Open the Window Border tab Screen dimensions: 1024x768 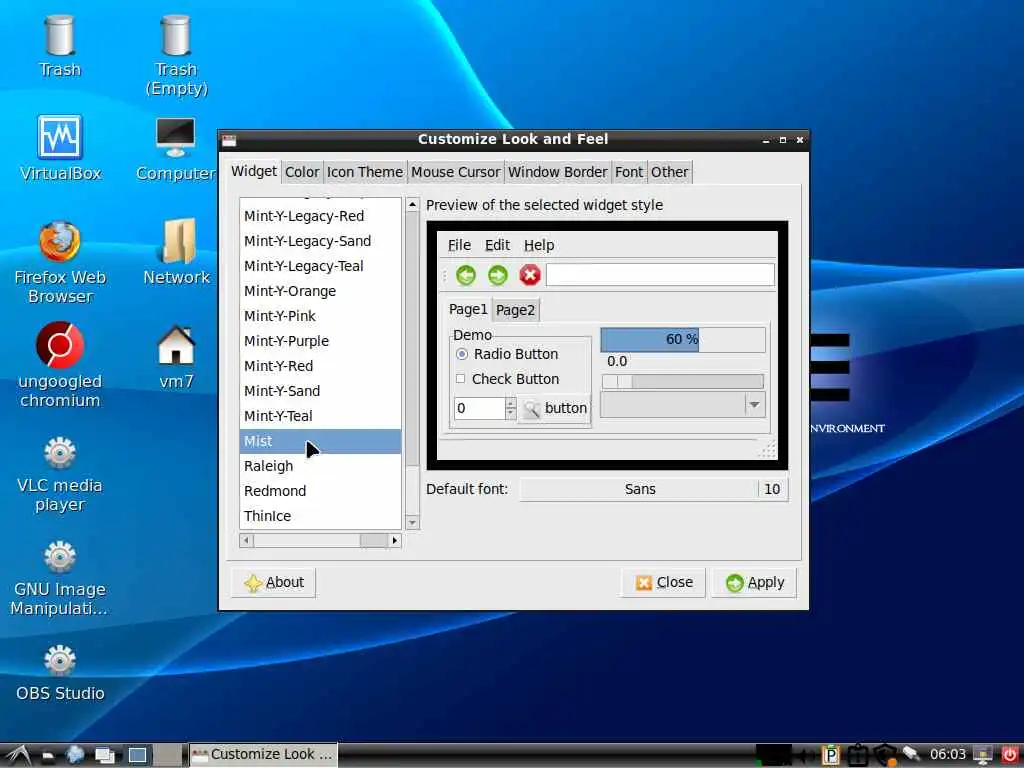[x=558, y=172]
